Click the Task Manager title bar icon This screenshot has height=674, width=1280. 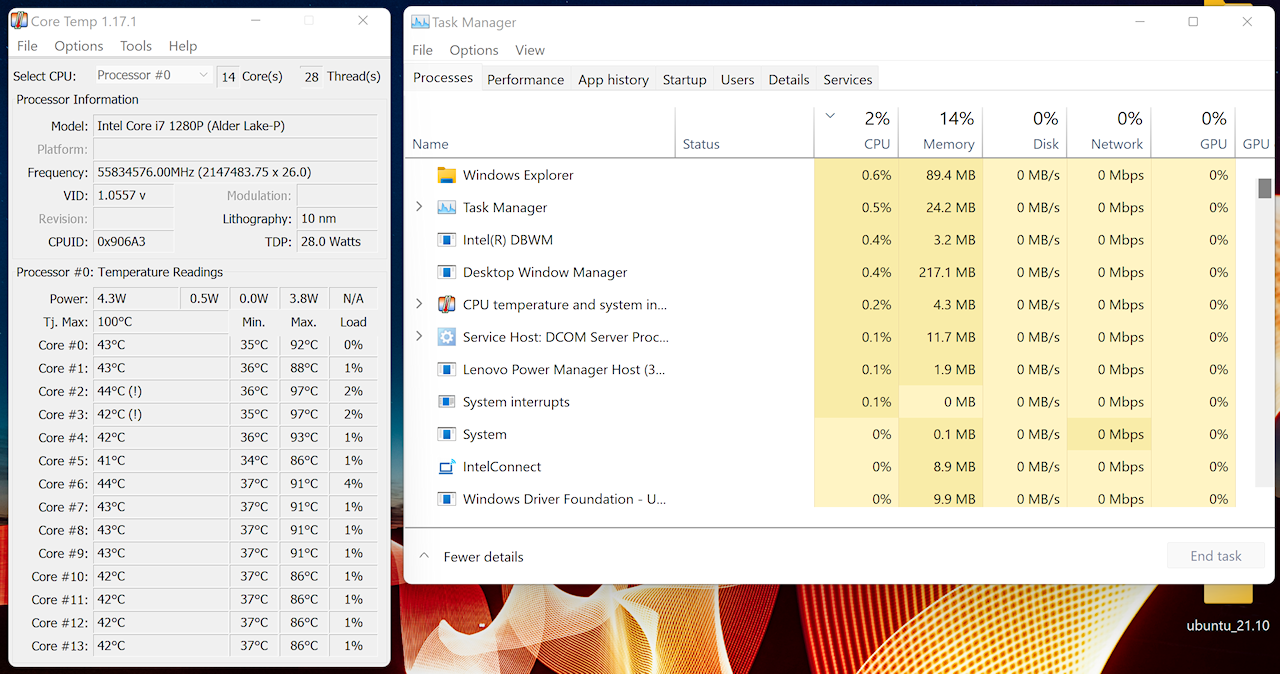[420, 22]
